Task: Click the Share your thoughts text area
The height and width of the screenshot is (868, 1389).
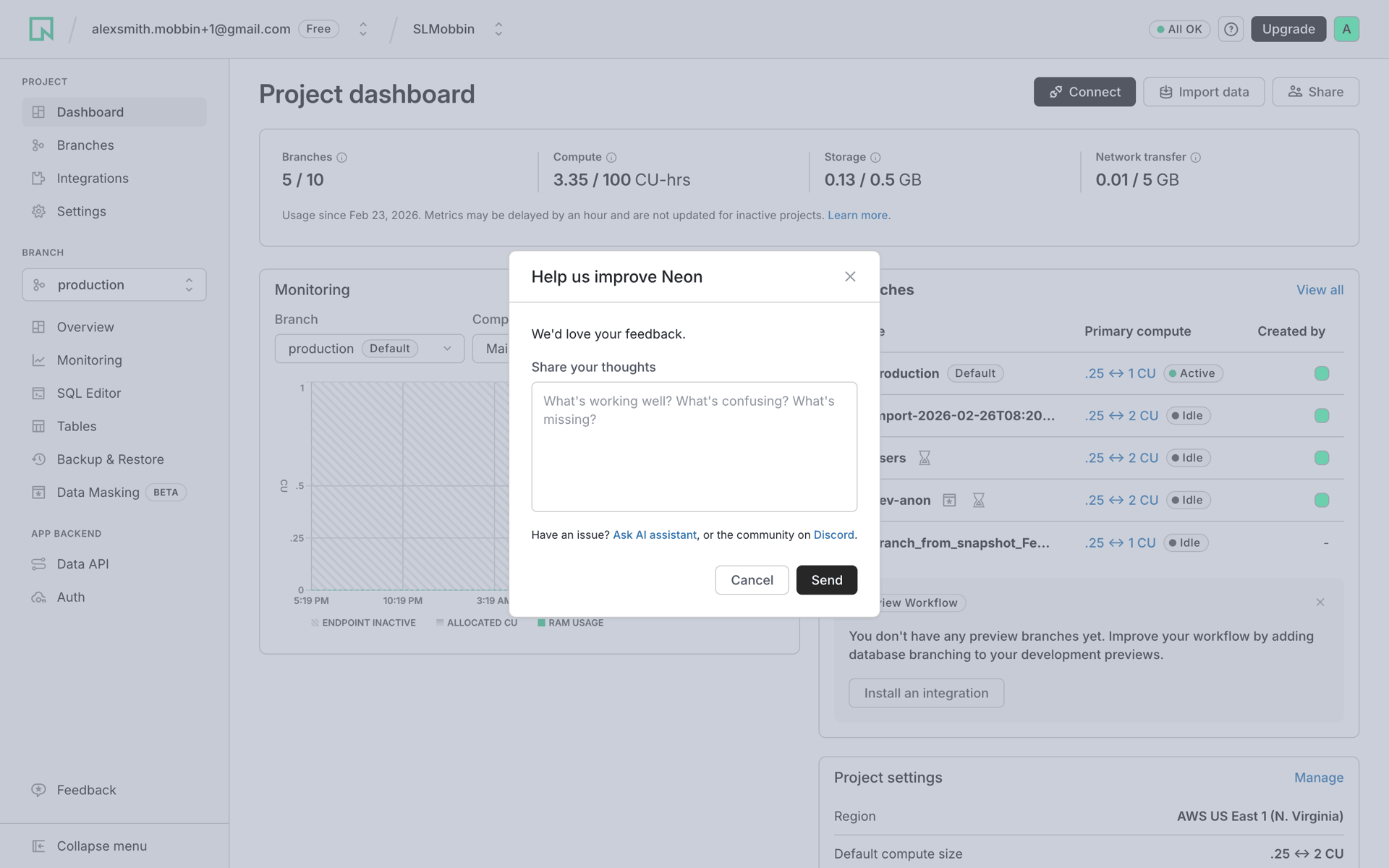Action: (x=694, y=447)
